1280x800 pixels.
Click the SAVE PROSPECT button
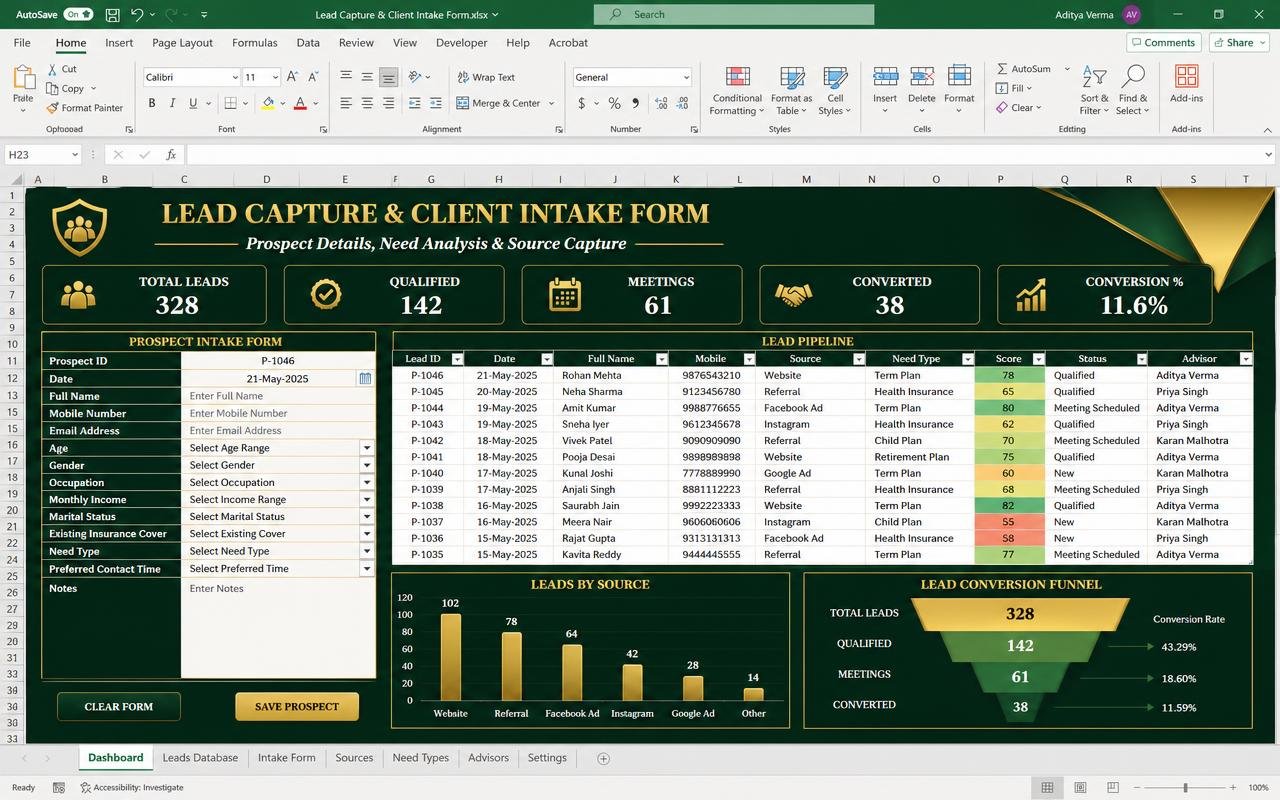[297, 707]
